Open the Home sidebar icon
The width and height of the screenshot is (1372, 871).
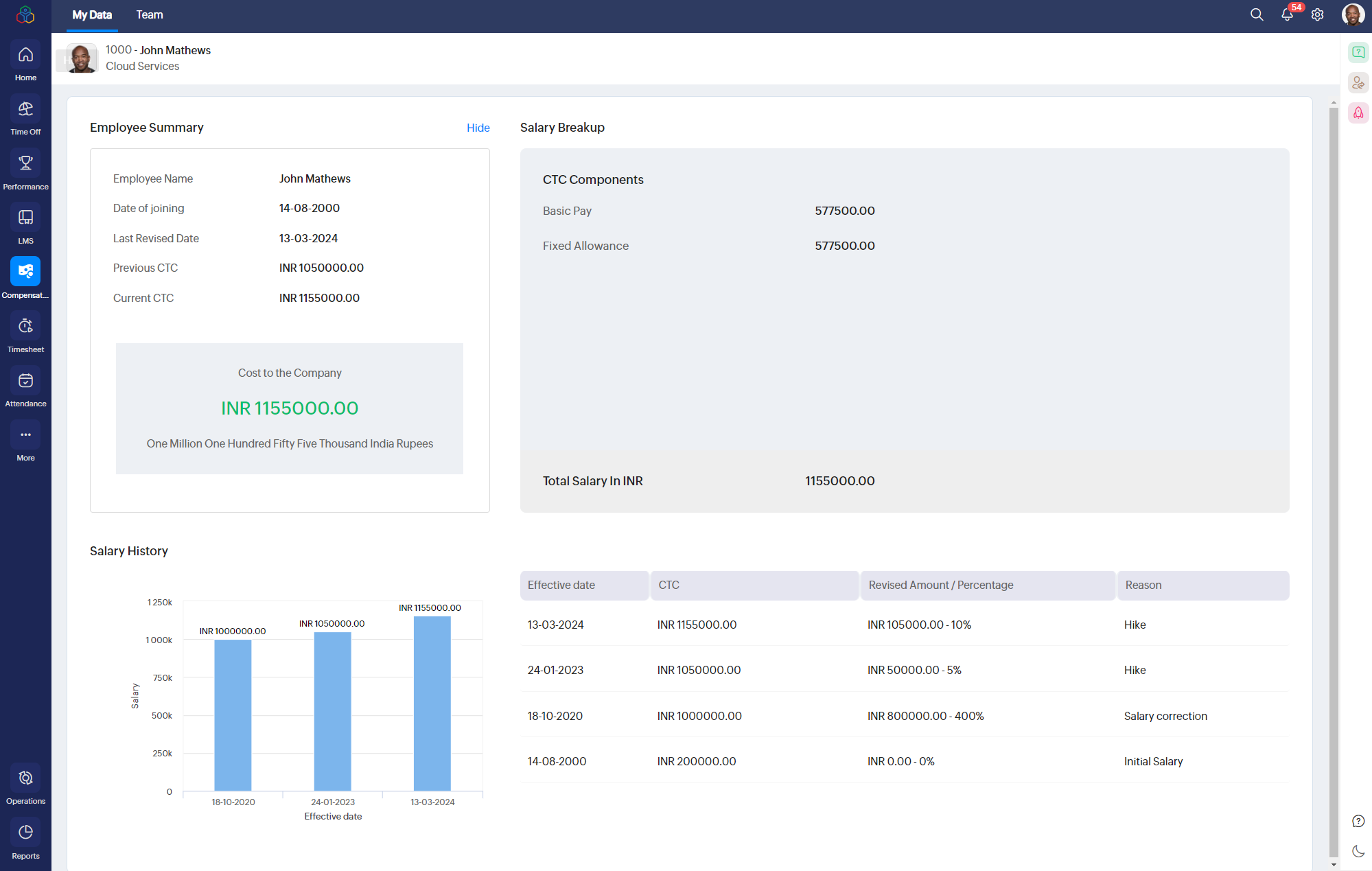tap(25, 55)
